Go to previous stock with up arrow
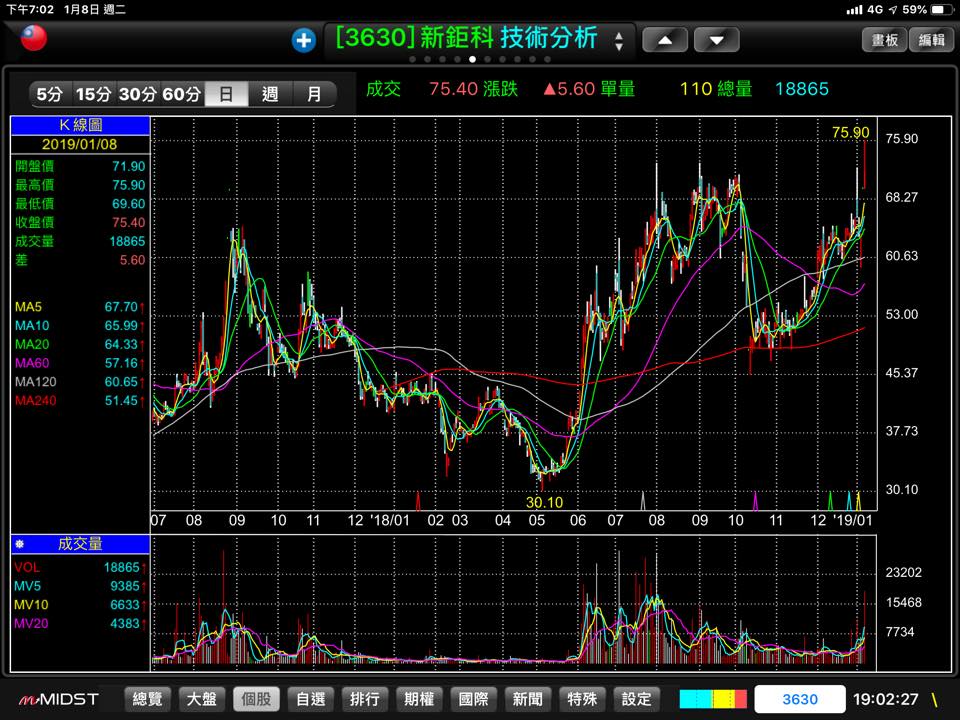 (x=665, y=40)
